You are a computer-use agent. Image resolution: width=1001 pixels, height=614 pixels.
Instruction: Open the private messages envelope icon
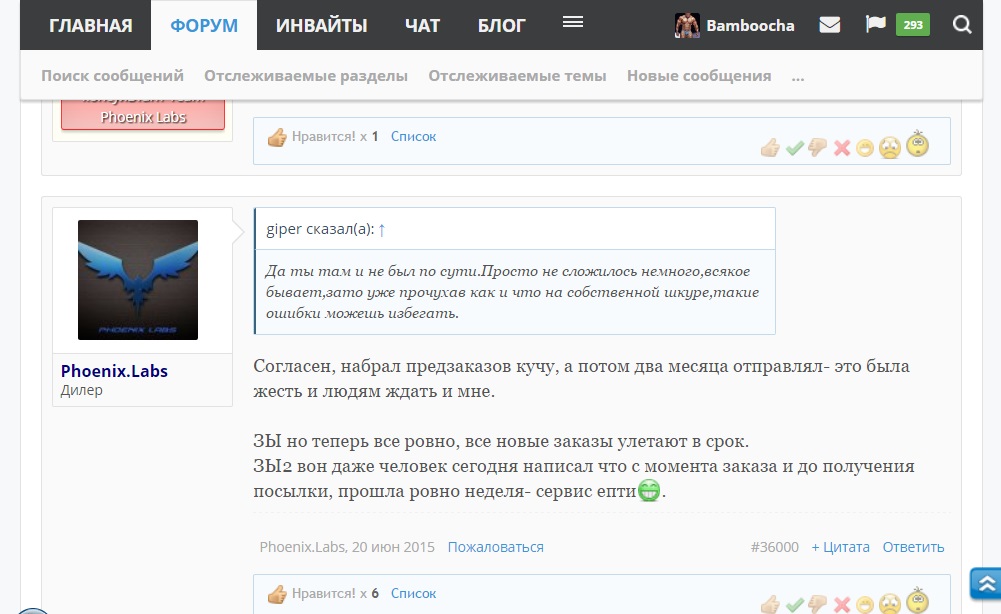(x=829, y=25)
